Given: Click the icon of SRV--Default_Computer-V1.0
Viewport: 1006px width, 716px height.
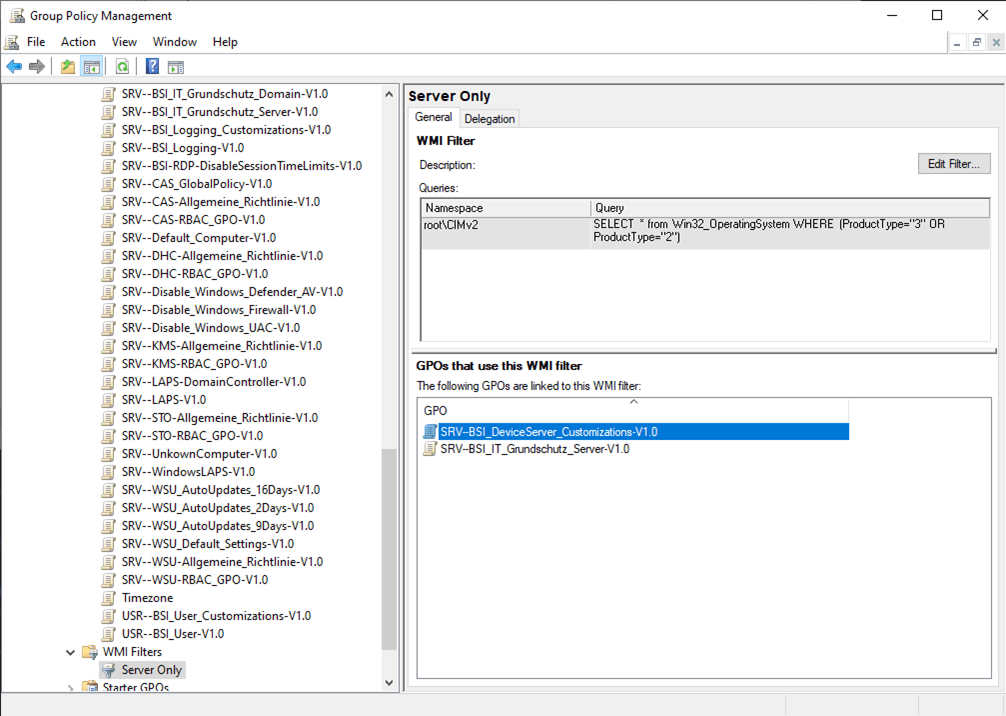Looking at the screenshot, I should pos(109,237).
